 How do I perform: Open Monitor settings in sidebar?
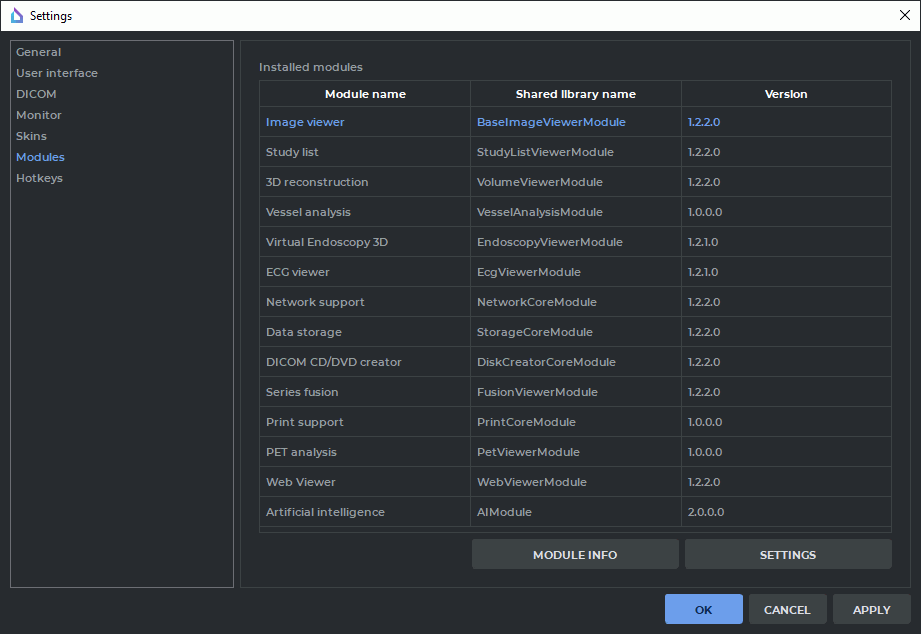point(39,115)
